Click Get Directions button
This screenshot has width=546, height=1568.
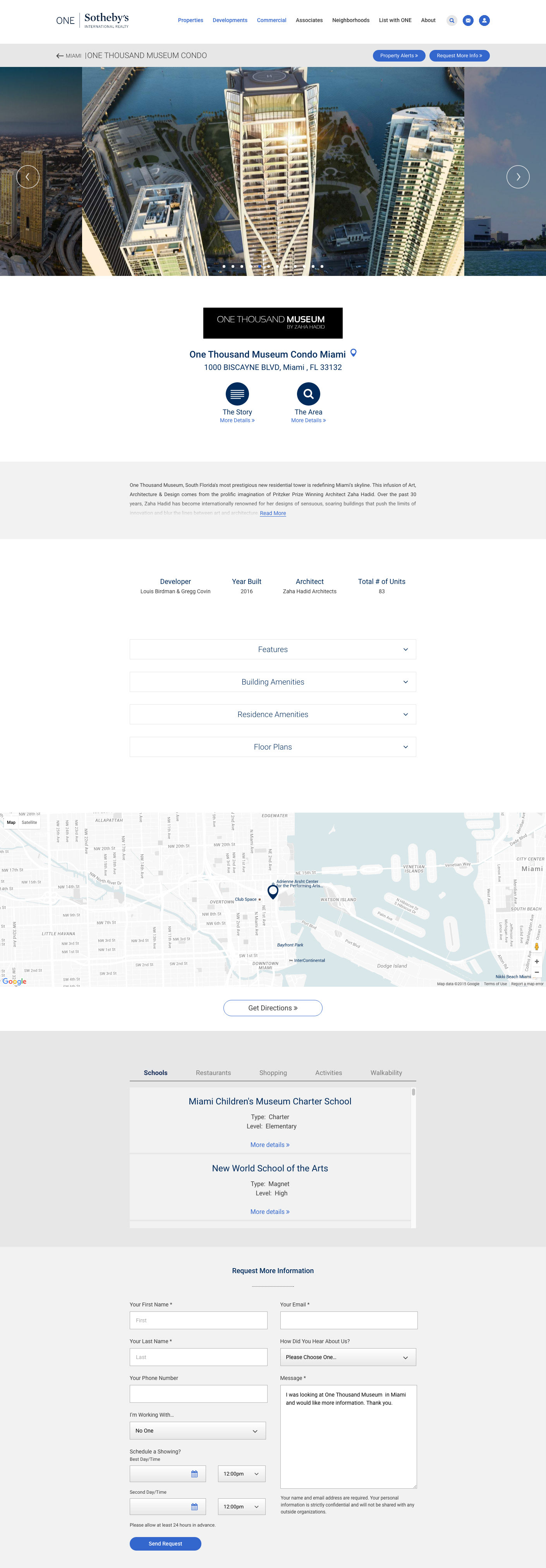click(273, 1008)
